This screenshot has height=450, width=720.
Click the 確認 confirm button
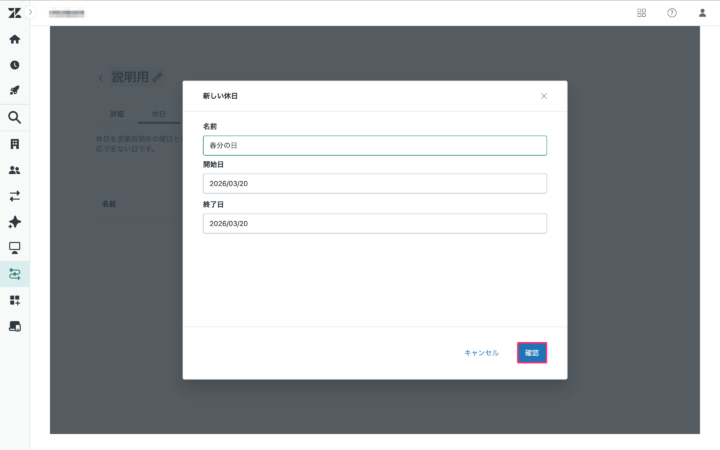tap(532, 353)
